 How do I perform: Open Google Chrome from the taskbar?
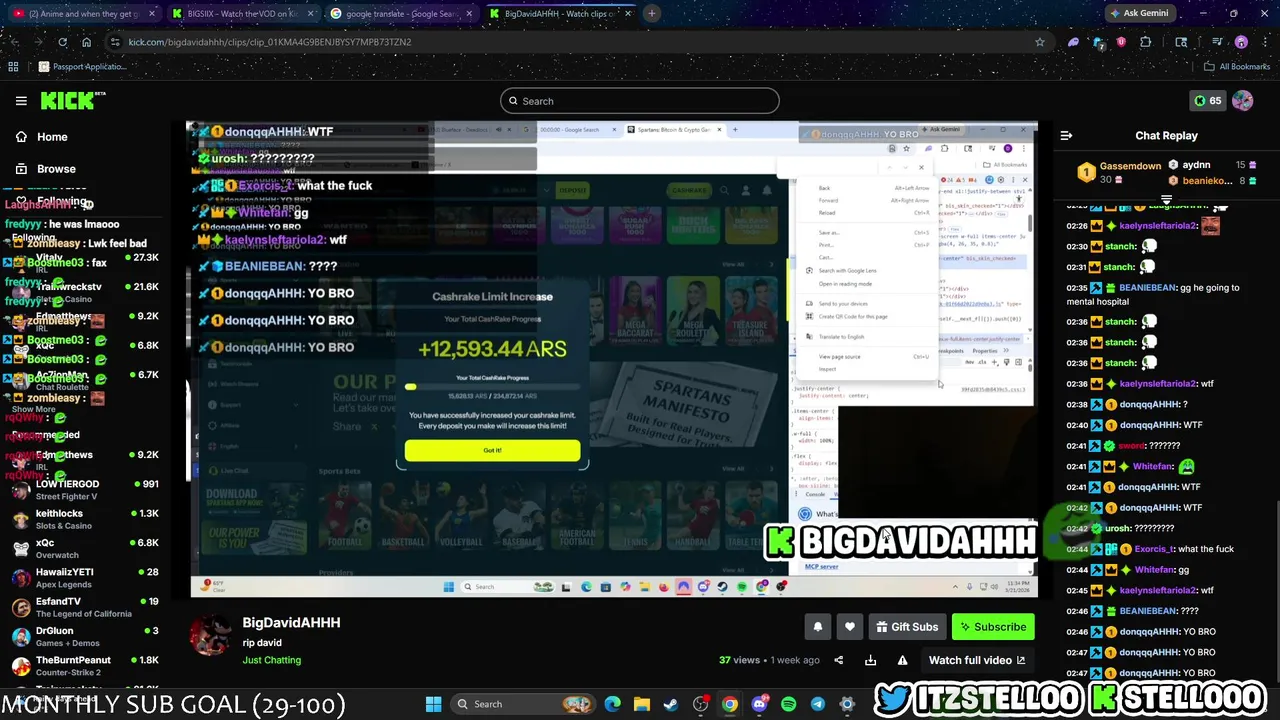click(x=730, y=704)
